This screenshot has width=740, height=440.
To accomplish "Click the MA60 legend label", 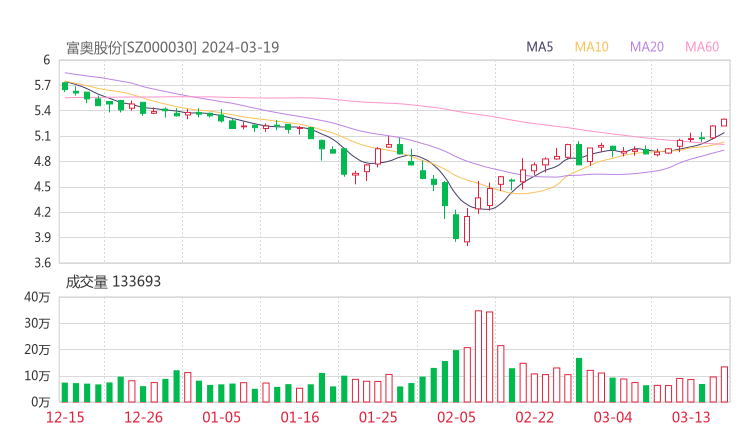I will pos(702,47).
